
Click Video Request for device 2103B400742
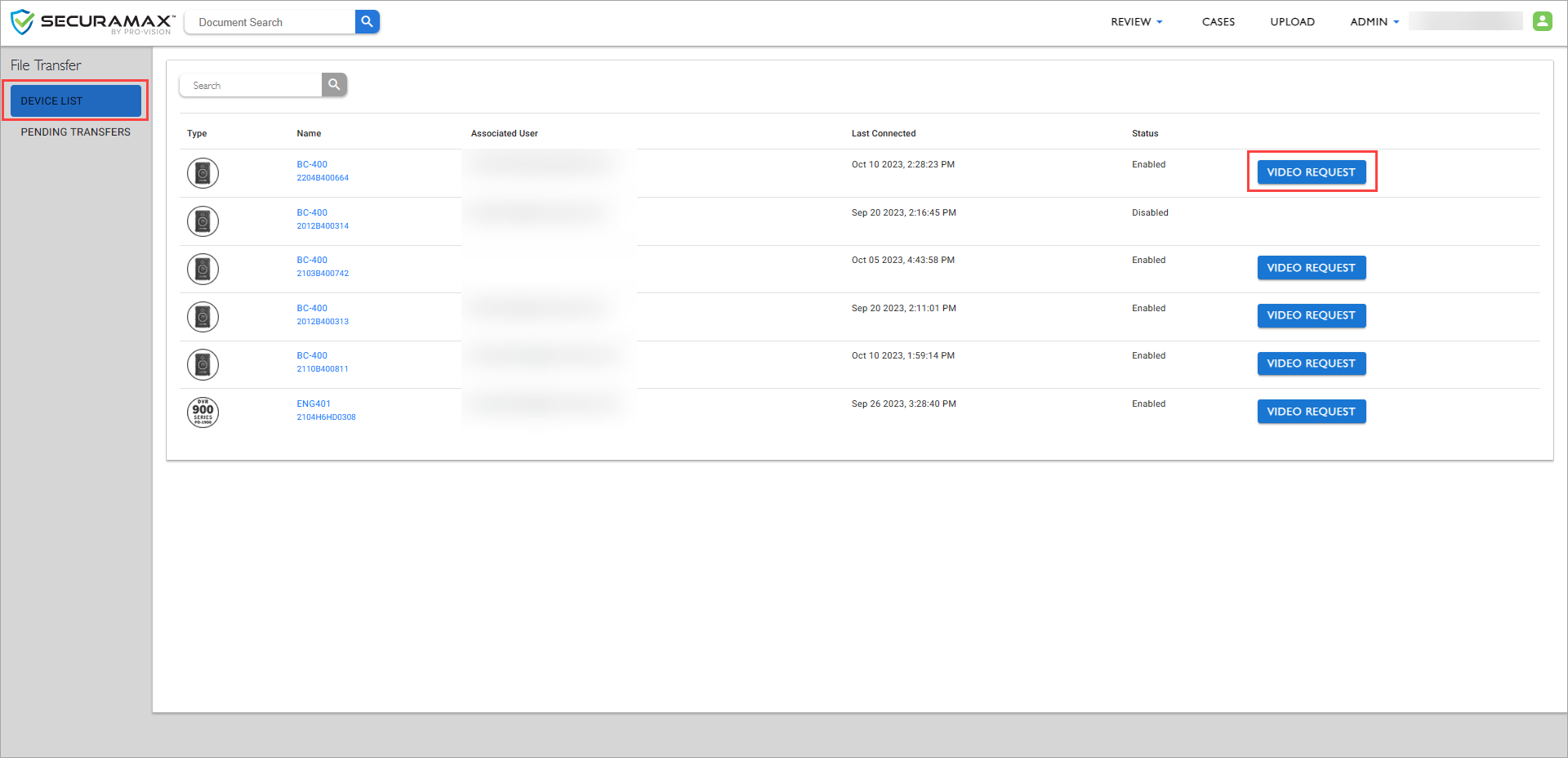click(x=1311, y=268)
